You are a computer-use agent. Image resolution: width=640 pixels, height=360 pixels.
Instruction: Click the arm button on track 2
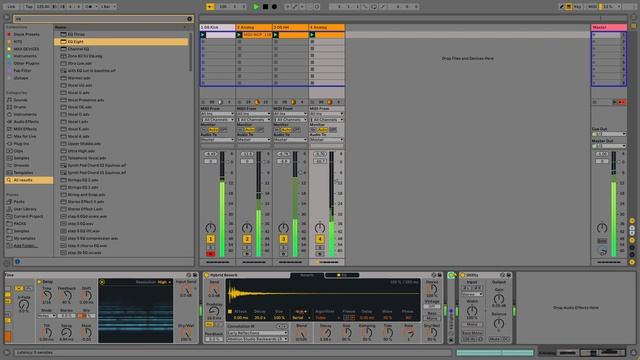pyautogui.click(x=247, y=254)
